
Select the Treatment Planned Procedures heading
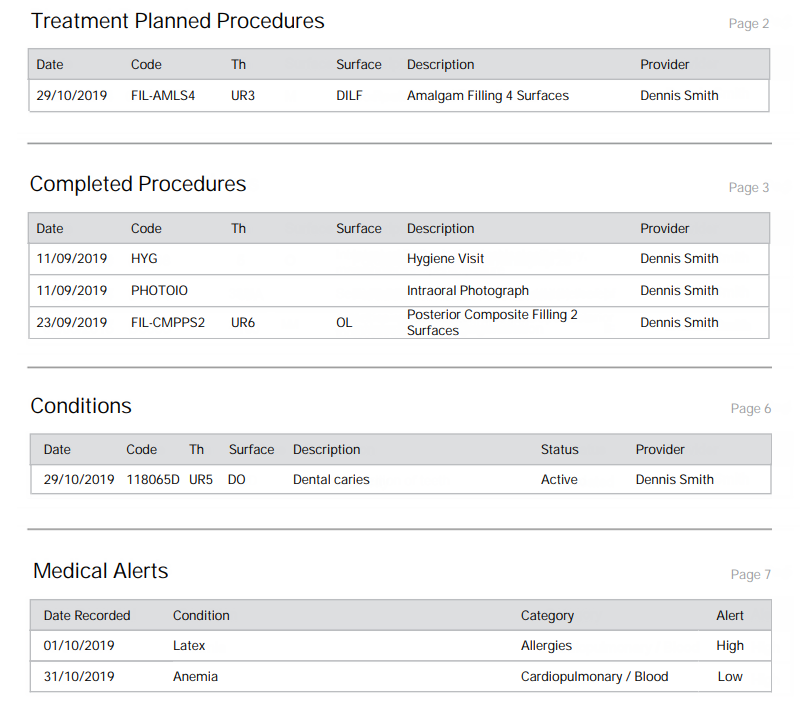point(178,21)
